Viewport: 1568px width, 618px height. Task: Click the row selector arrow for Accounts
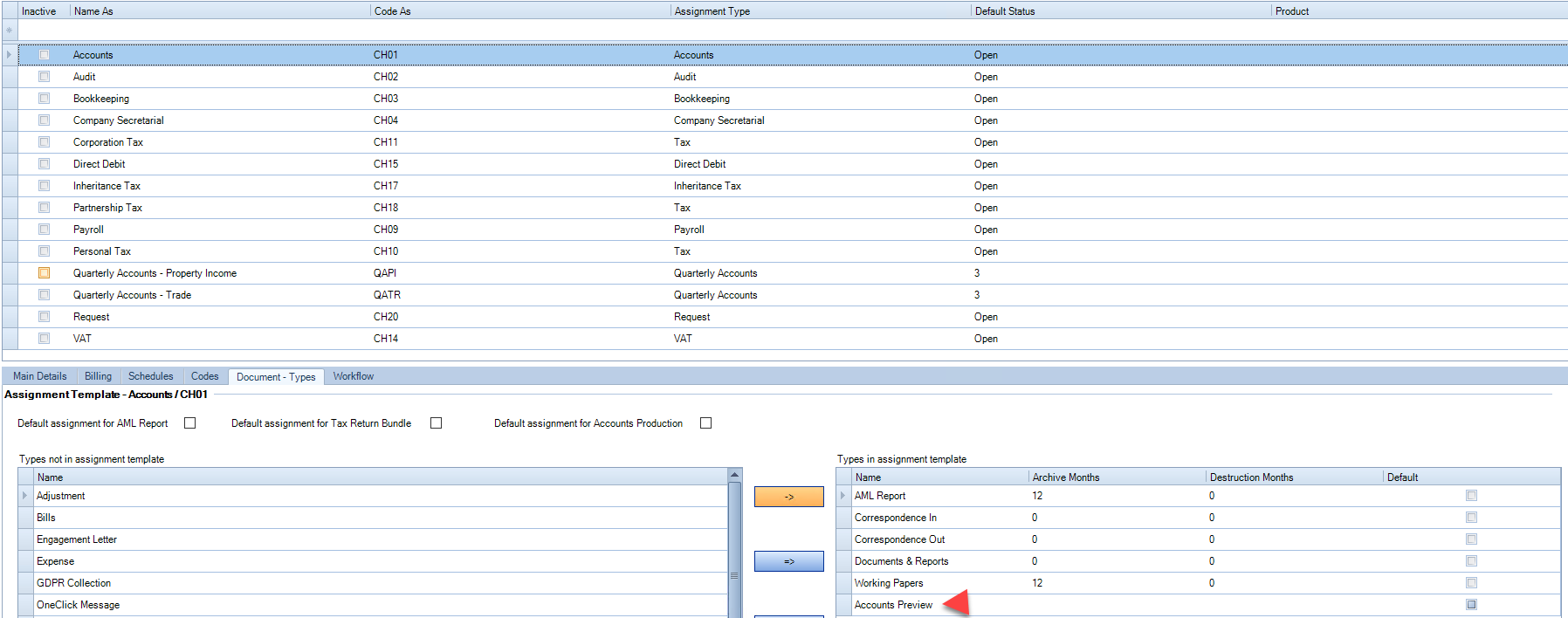(x=10, y=55)
